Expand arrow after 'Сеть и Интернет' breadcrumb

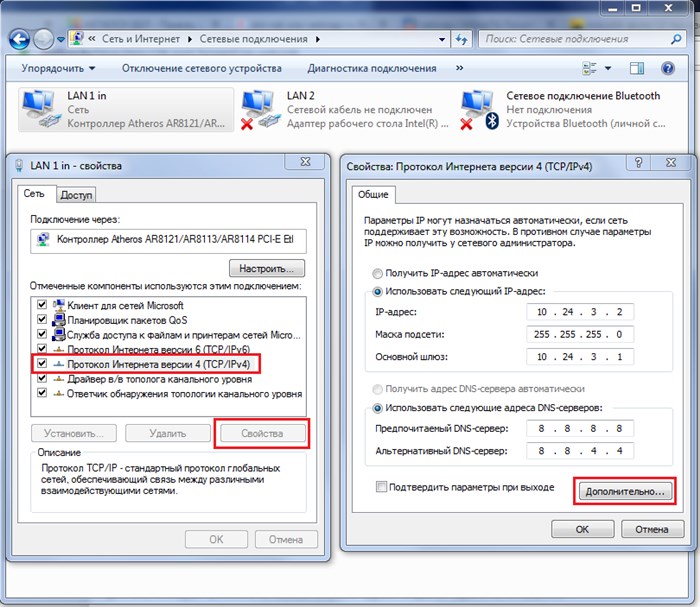pos(190,39)
